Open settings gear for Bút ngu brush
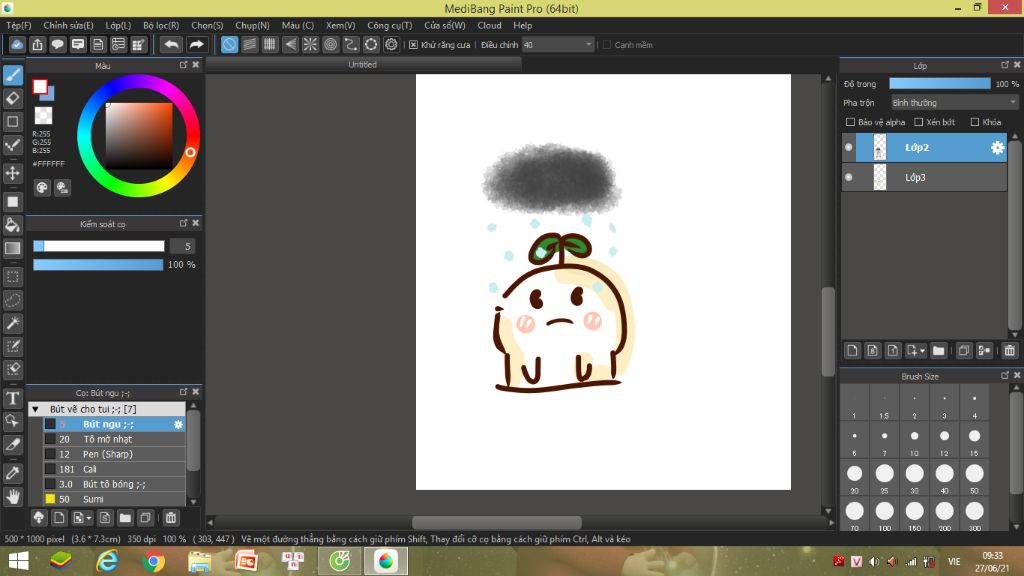 178,424
